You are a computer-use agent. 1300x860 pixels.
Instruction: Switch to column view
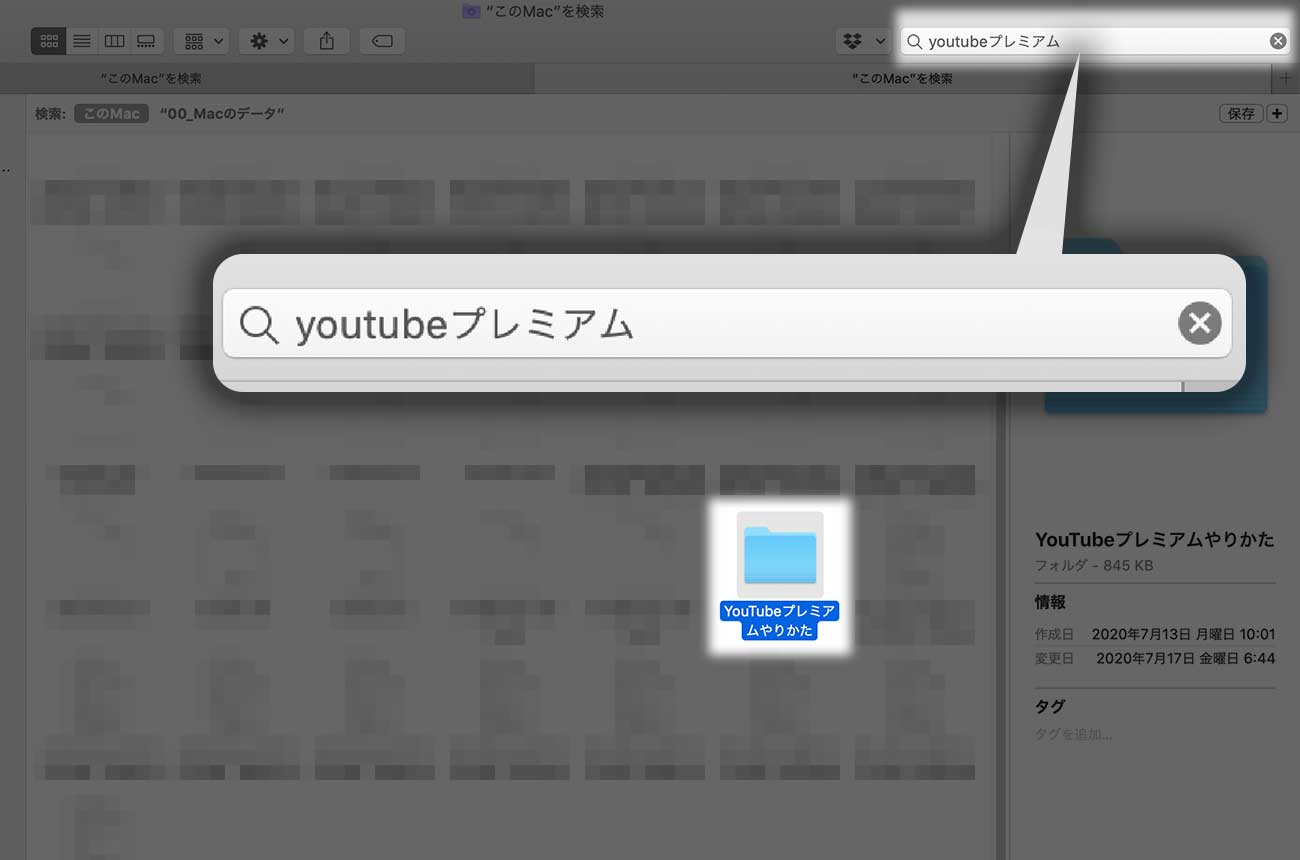(114, 41)
